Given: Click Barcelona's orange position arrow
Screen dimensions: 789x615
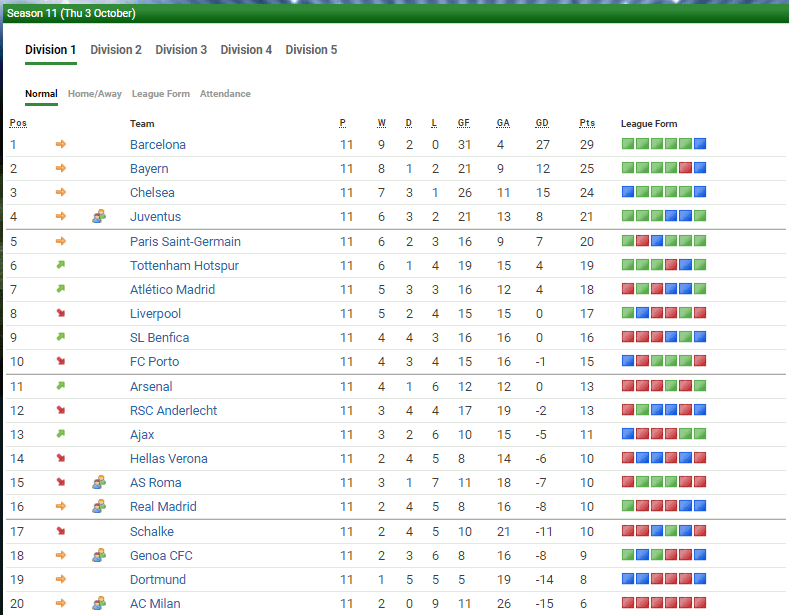Looking at the screenshot, I should (61, 144).
